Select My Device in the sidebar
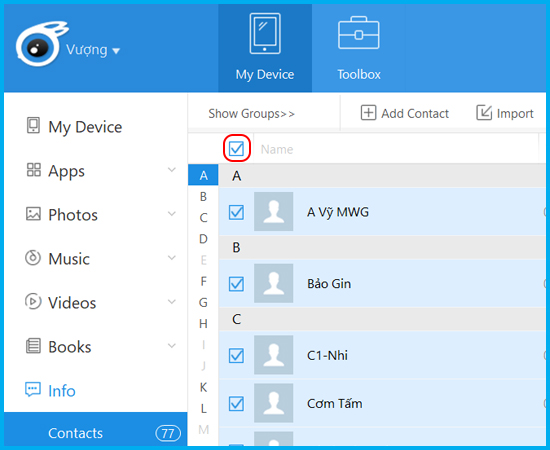 pos(85,127)
